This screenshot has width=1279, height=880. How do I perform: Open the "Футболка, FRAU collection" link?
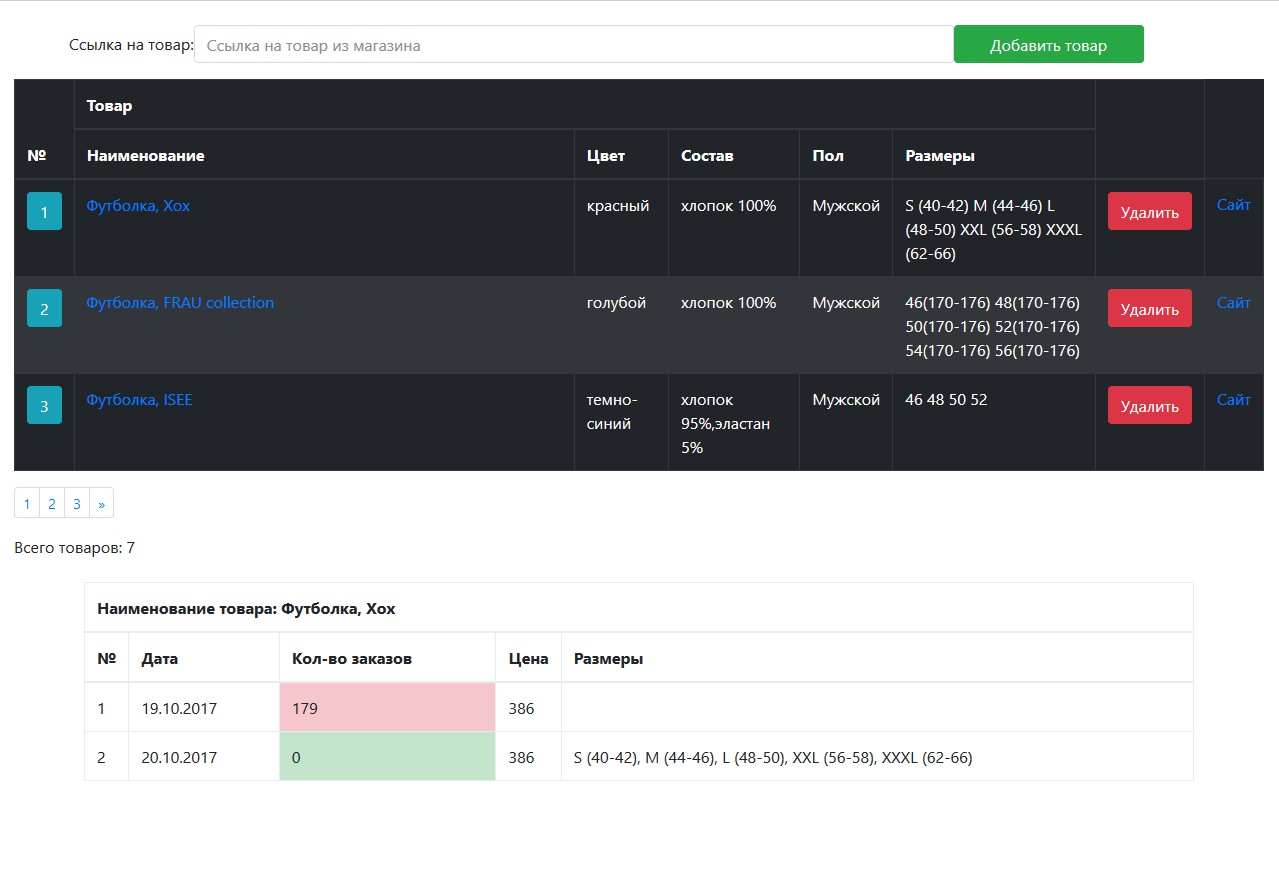click(180, 303)
